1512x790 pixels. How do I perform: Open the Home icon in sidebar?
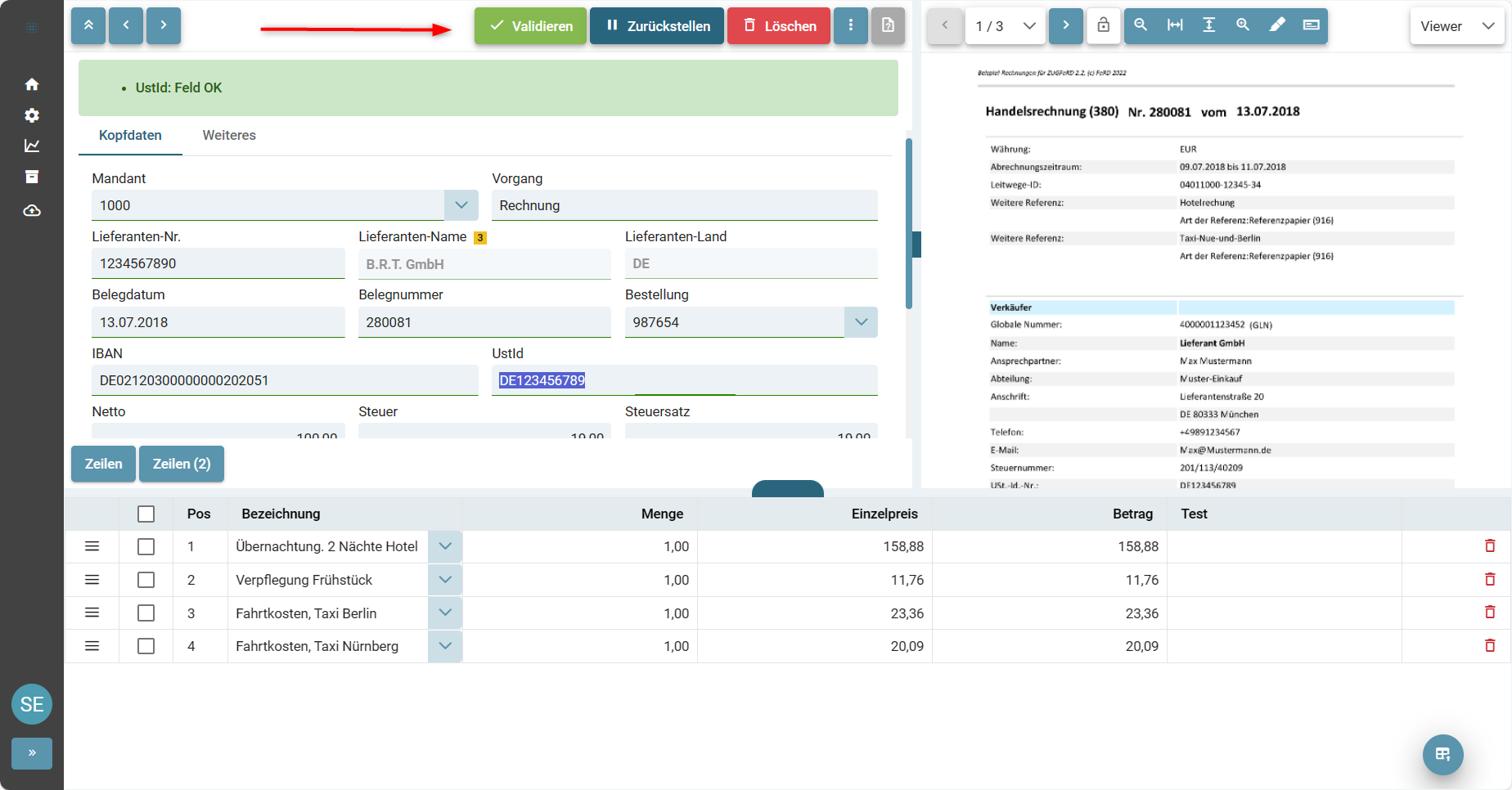click(32, 84)
